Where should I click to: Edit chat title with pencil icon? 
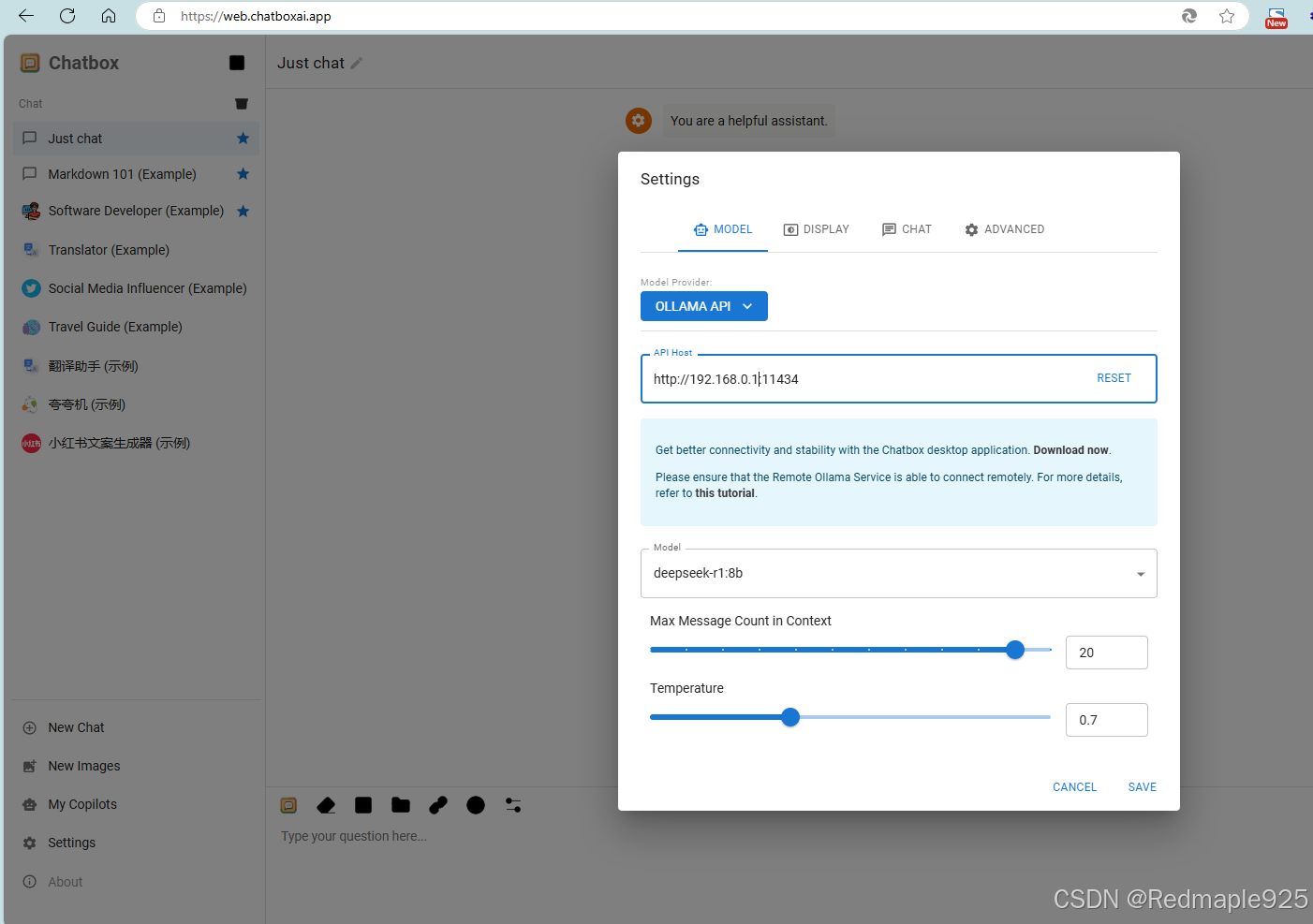click(x=356, y=64)
